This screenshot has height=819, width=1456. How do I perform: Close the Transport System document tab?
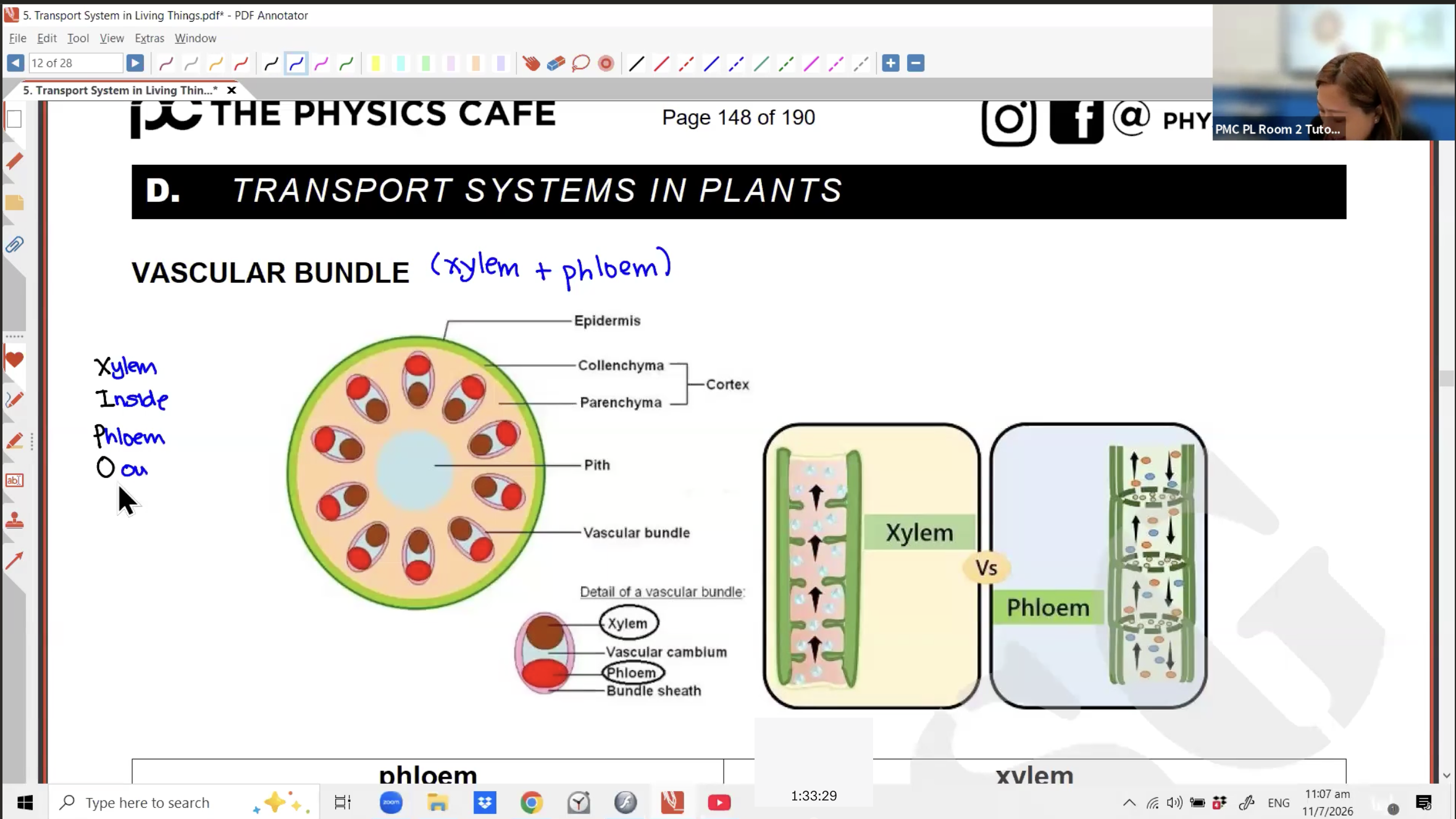click(232, 90)
